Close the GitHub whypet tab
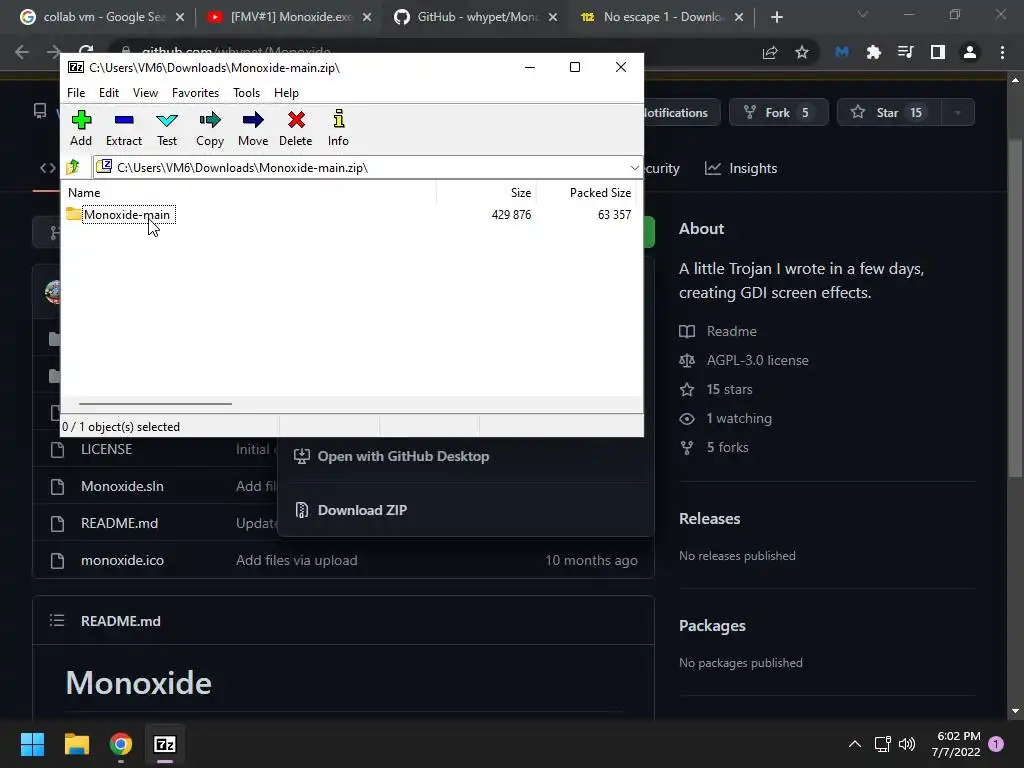The image size is (1024, 768). click(x=553, y=17)
